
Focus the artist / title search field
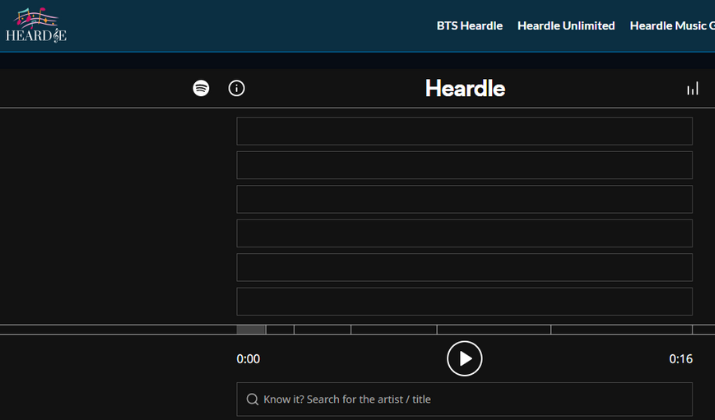[x=465, y=399]
